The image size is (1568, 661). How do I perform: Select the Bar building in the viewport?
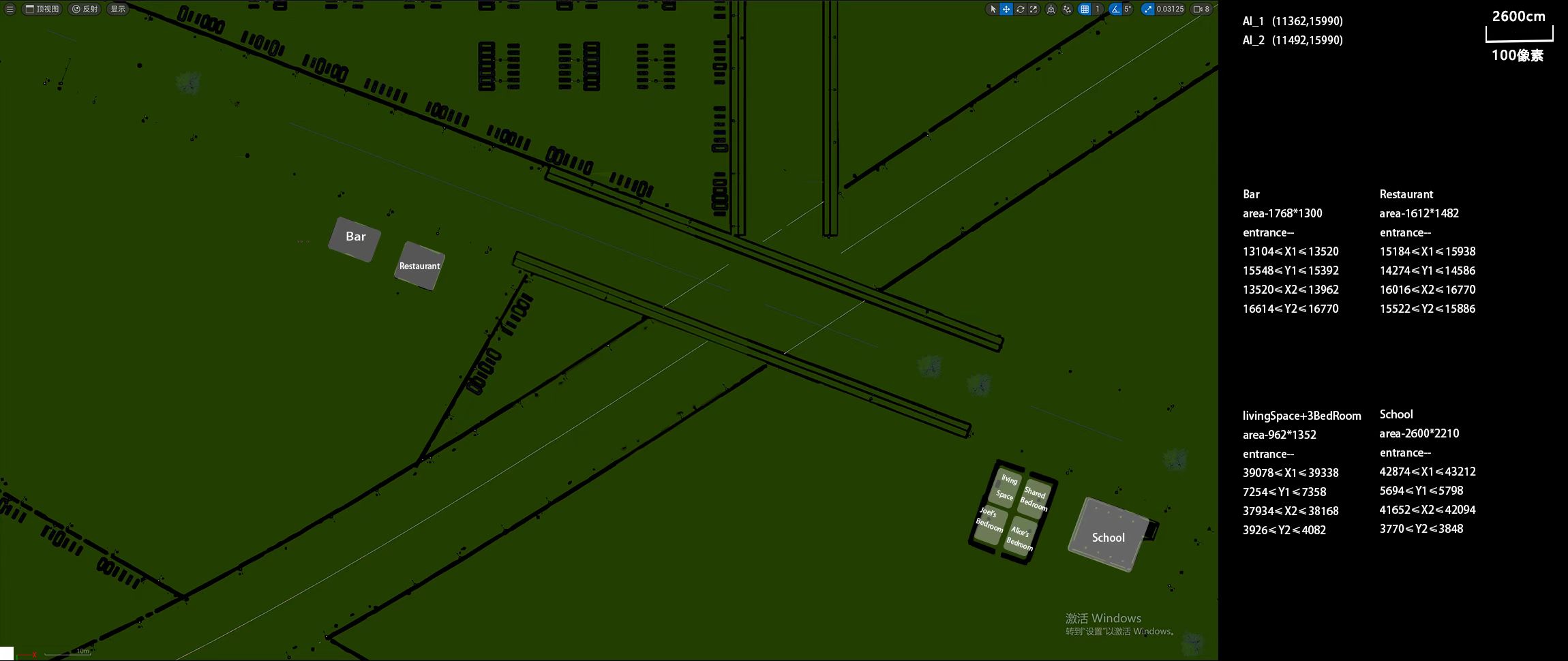pyautogui.click(x=355, y=239)
